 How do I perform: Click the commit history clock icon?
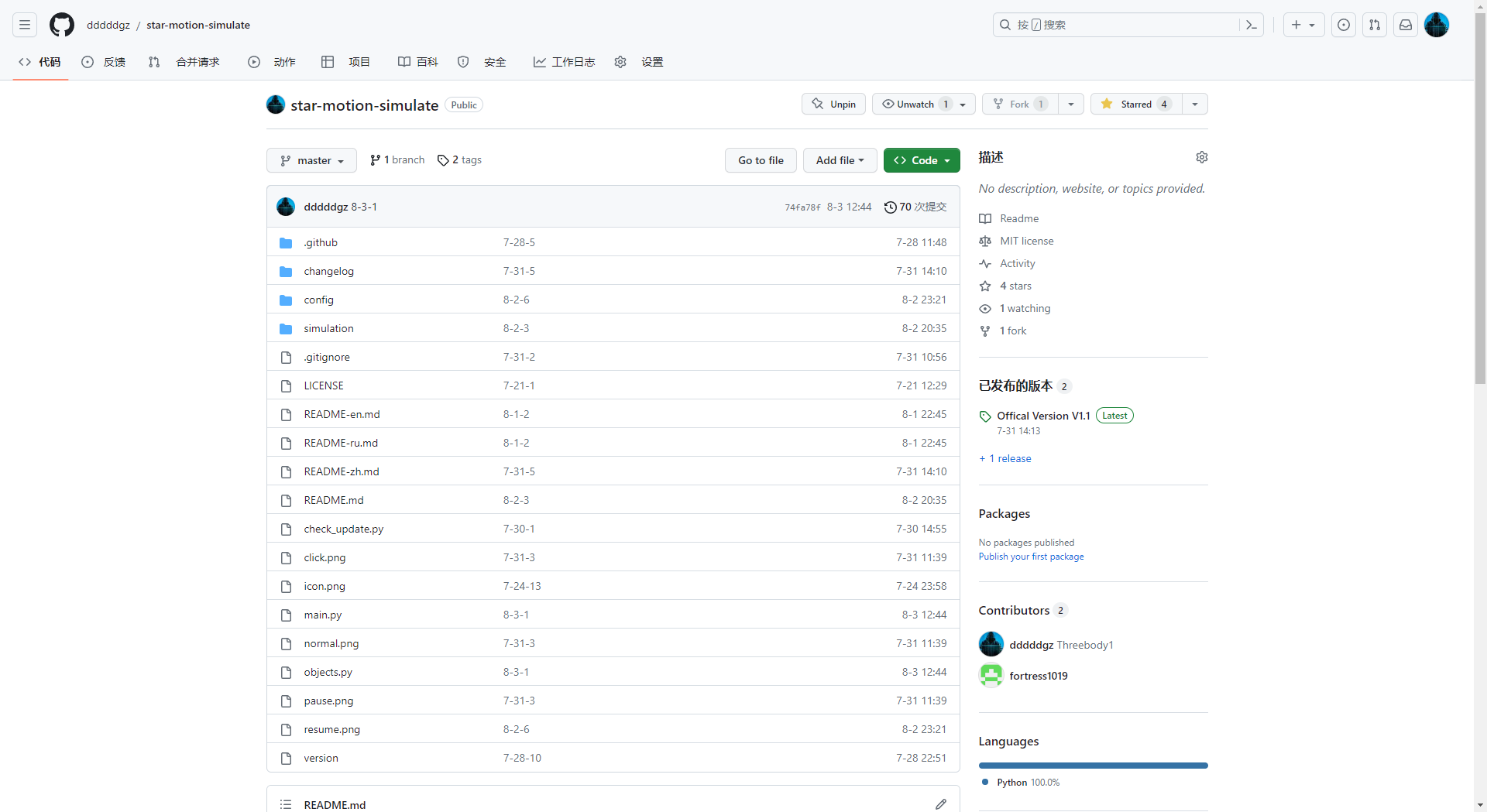click(891, 207)
